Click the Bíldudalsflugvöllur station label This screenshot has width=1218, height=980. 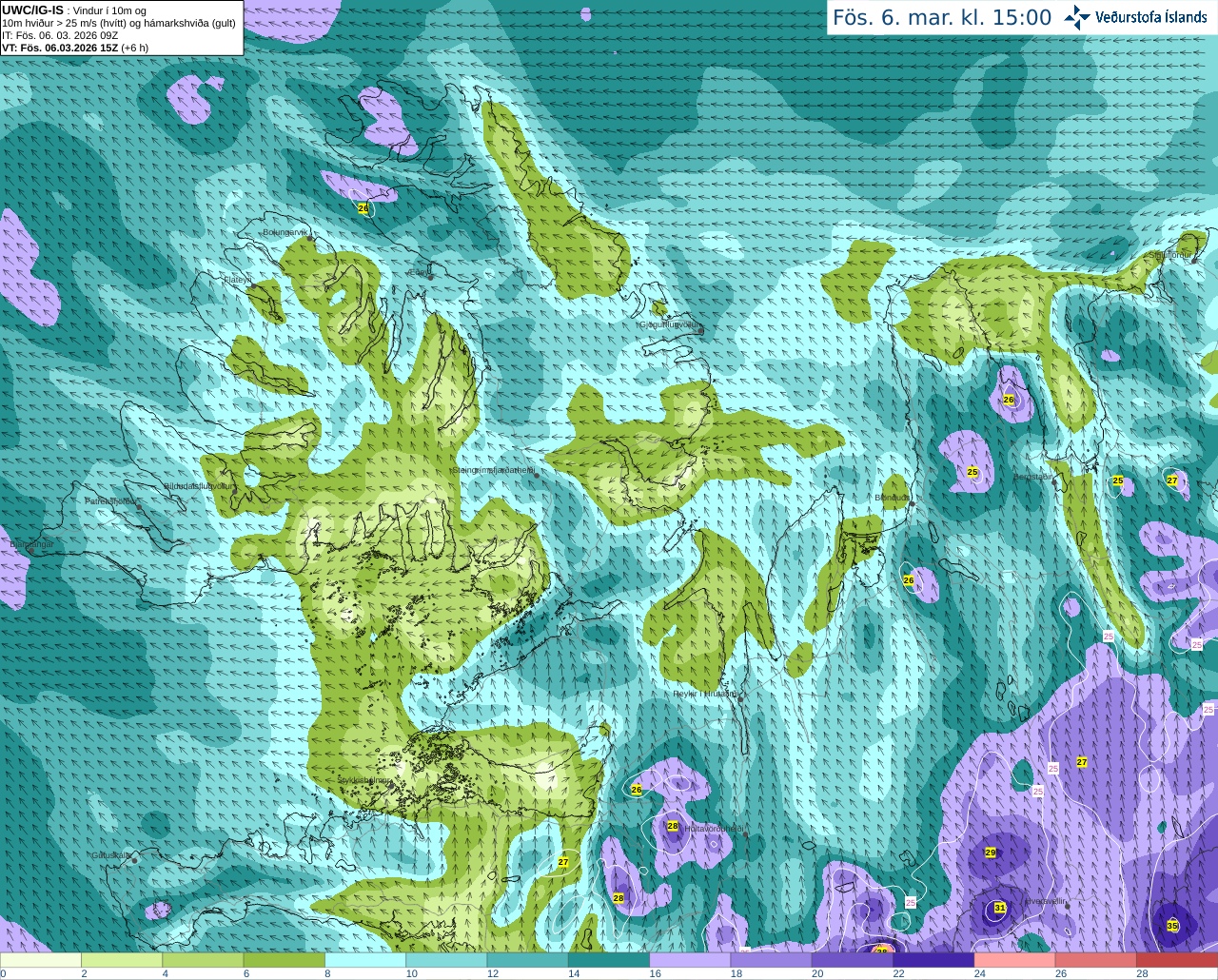click(x=199, y=486)
